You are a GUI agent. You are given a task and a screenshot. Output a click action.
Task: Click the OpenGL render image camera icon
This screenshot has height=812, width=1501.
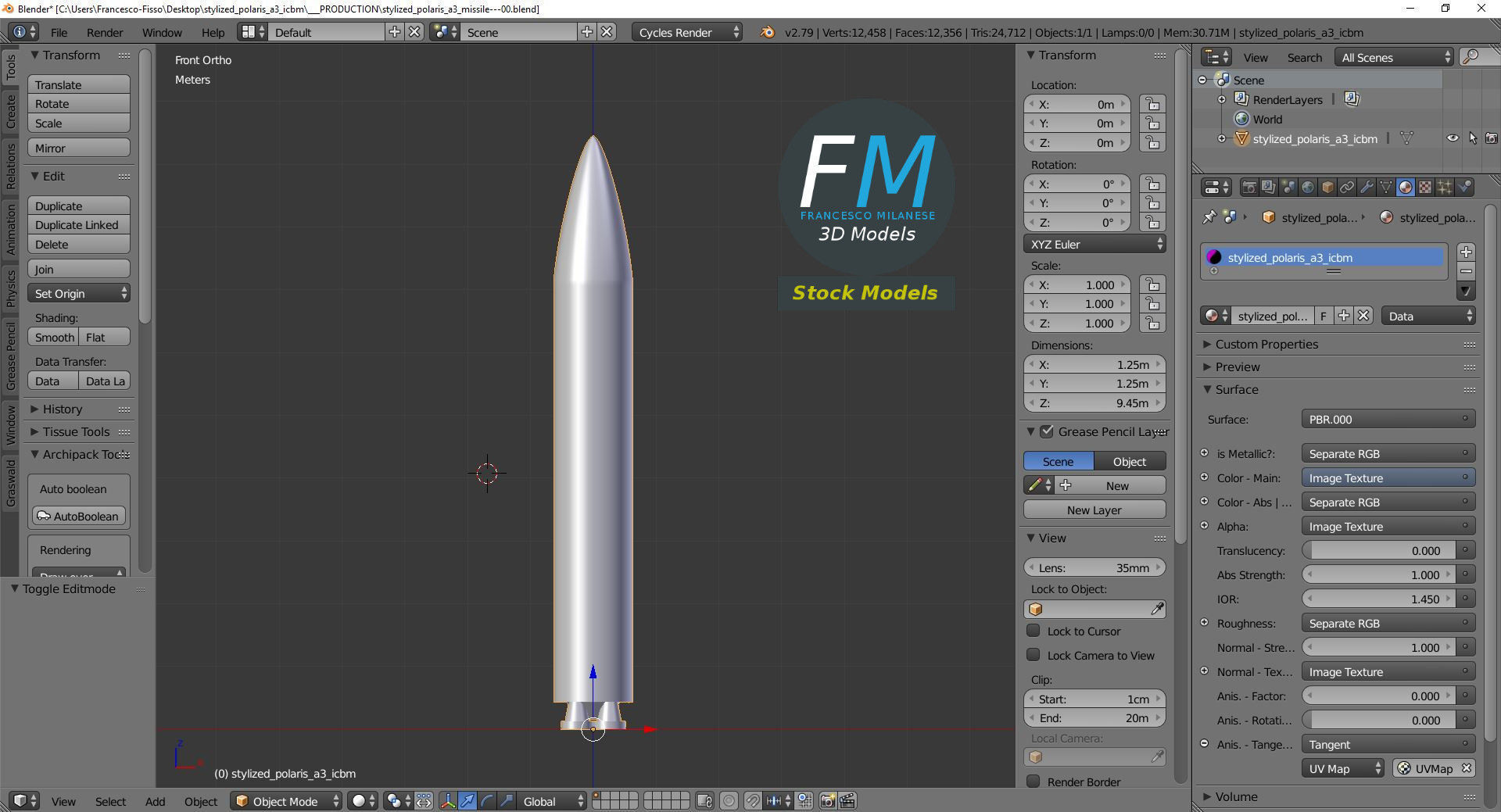click(x=827, y=801)
